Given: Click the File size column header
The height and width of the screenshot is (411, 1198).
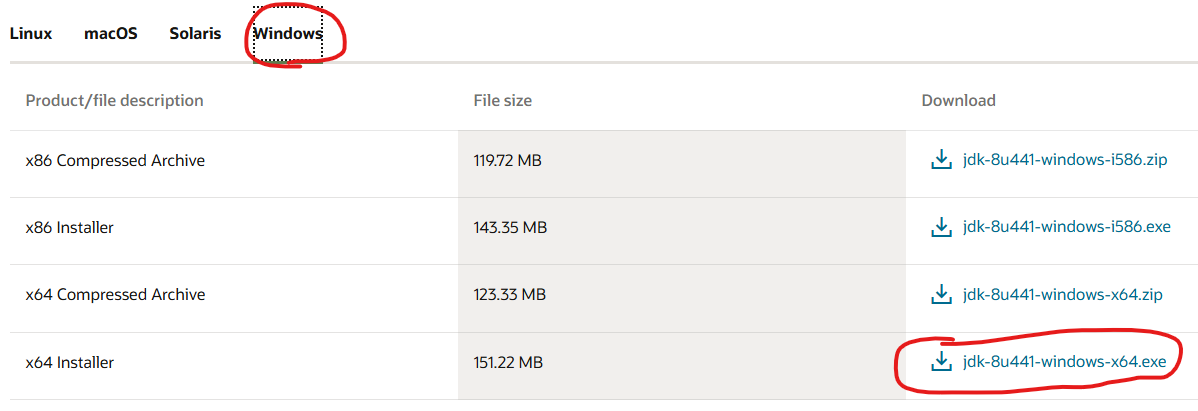Looking at the screenshot, I should 503,101.
